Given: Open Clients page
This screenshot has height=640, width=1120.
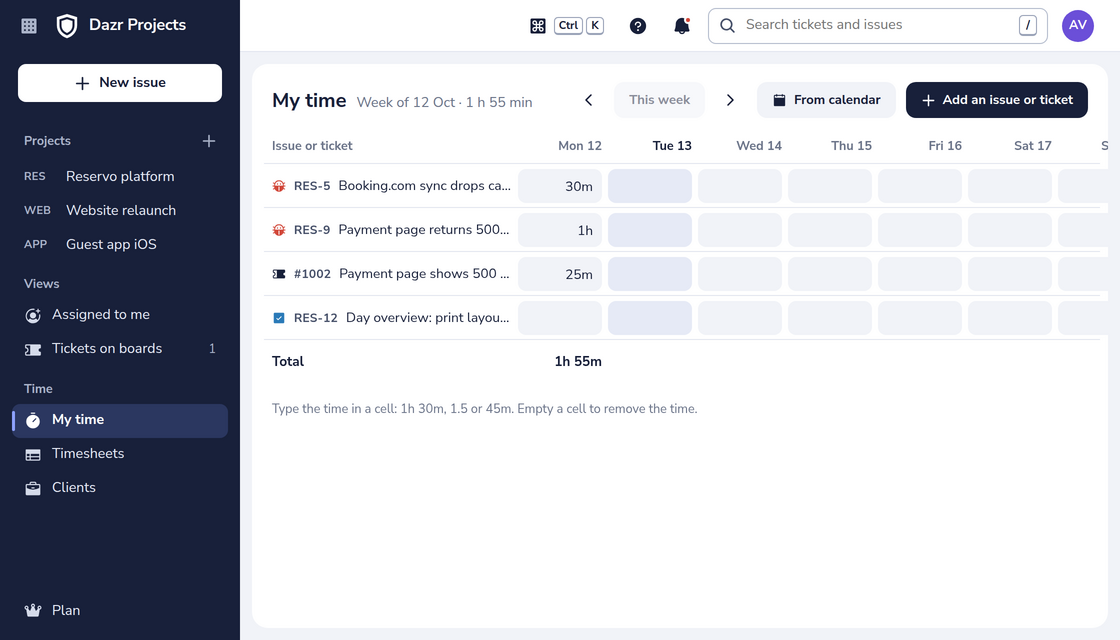Looking at the screenshot, I should (x=120, y=488).
